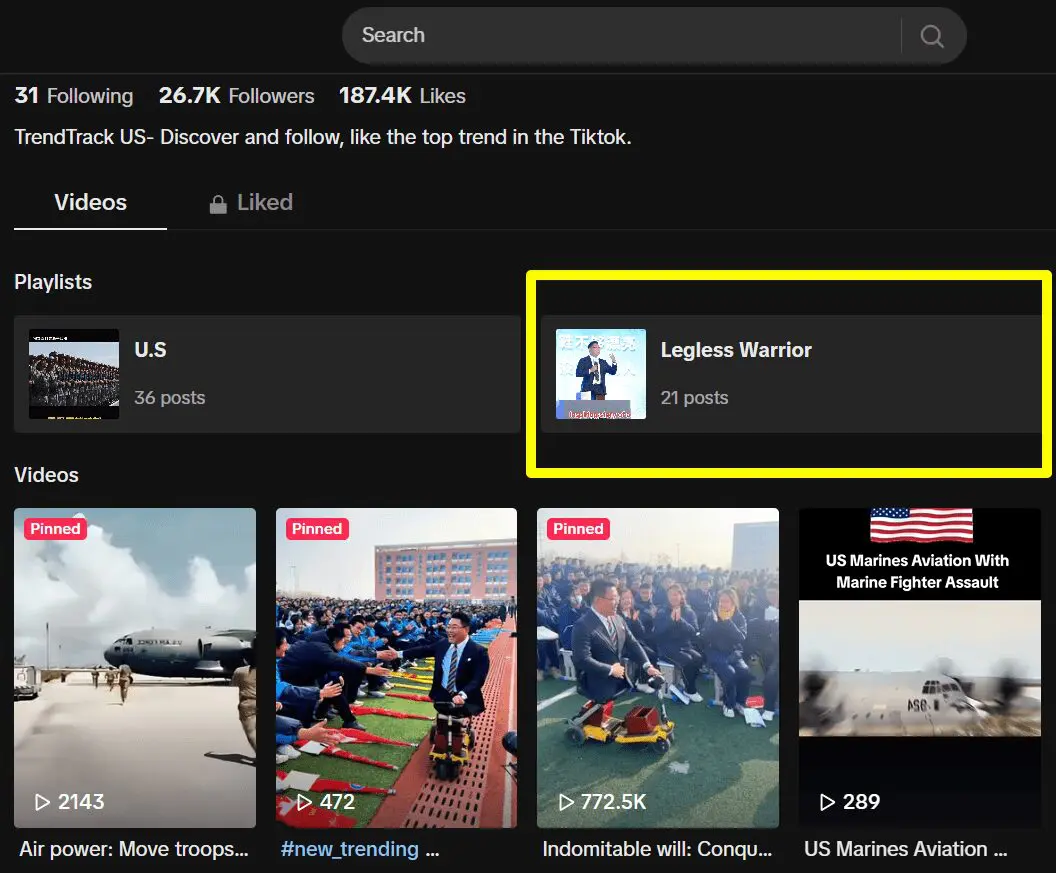The width and height of the screenshot is (1056, 873).
Task: View the 31 Following list
Action: click(74, 96)
